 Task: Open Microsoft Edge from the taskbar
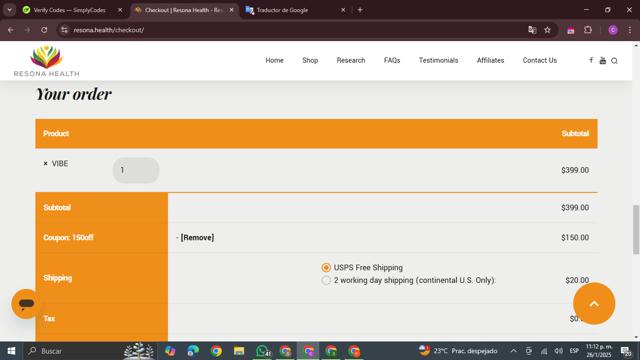[193, 351]
